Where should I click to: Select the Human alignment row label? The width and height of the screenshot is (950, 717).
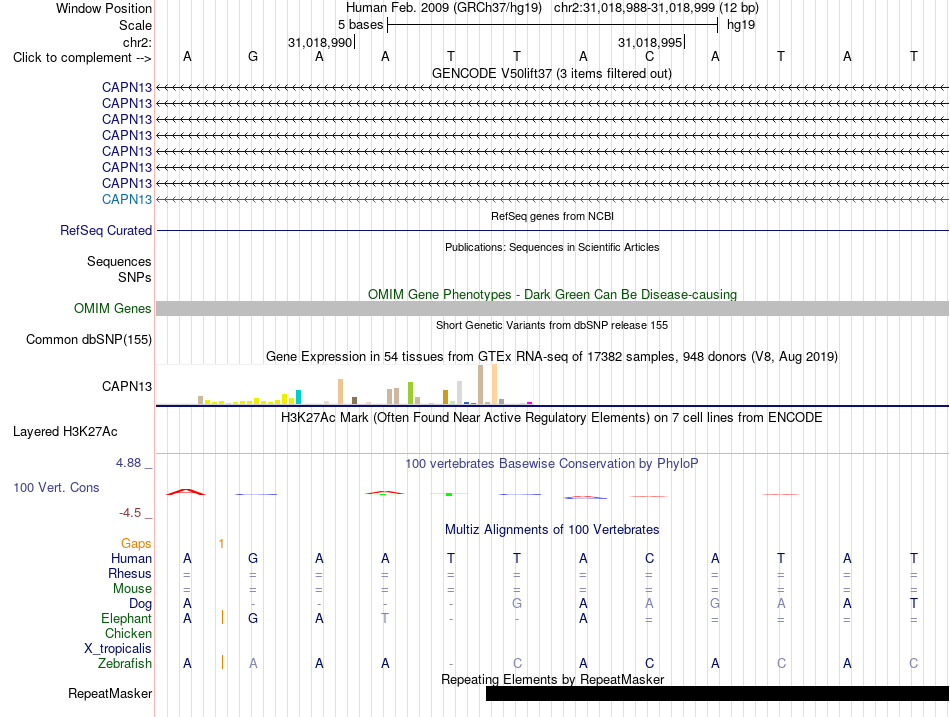click(x=131, y=558)
